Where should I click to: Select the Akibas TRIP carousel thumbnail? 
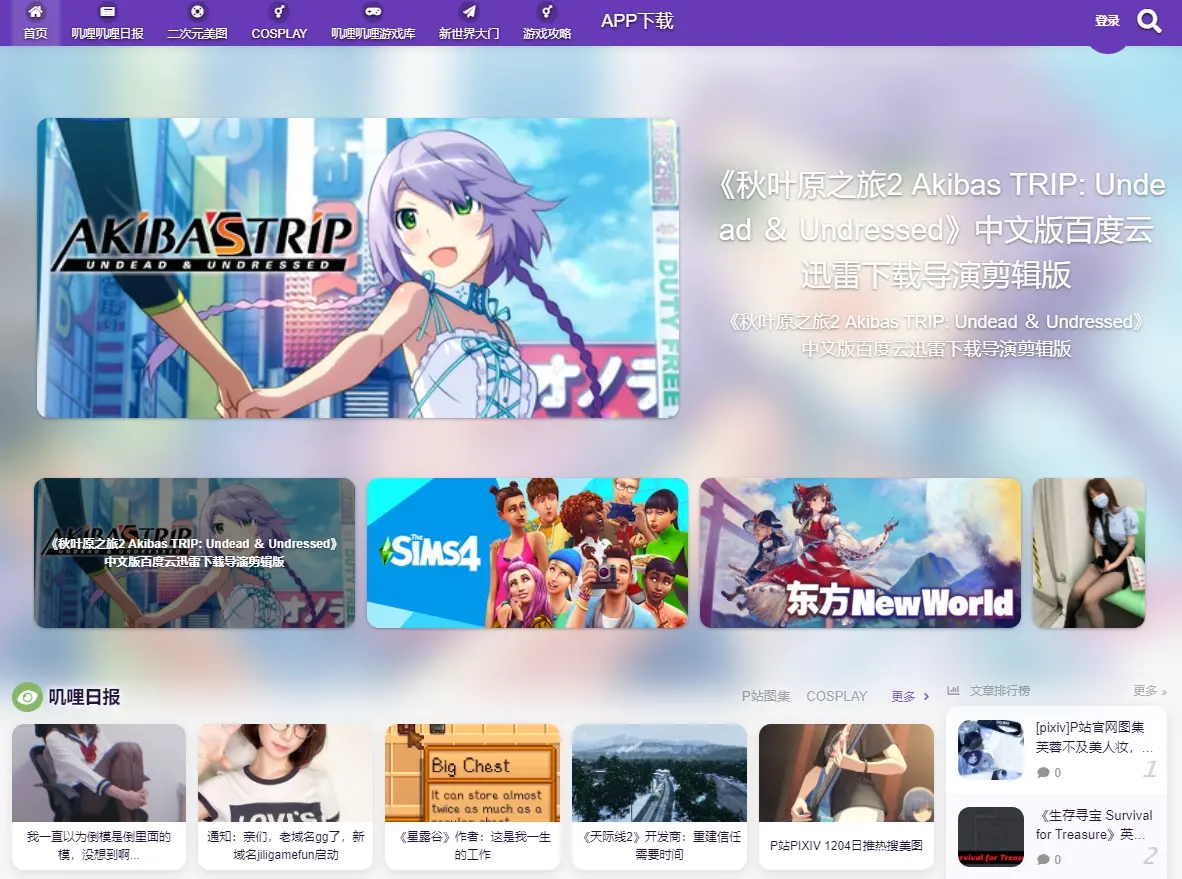tap(194, 553)
